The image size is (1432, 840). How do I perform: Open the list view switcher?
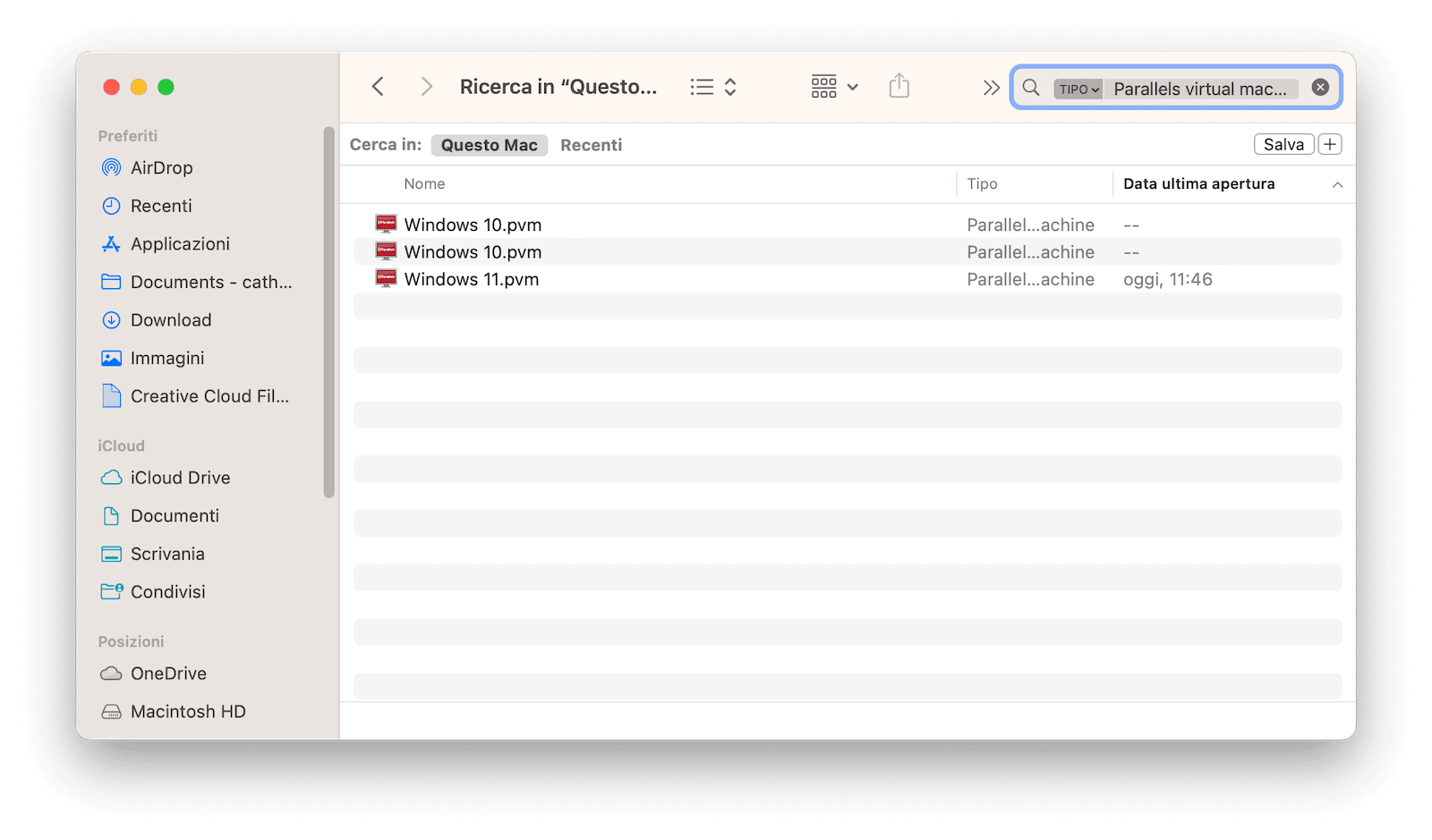pos(713,87)
